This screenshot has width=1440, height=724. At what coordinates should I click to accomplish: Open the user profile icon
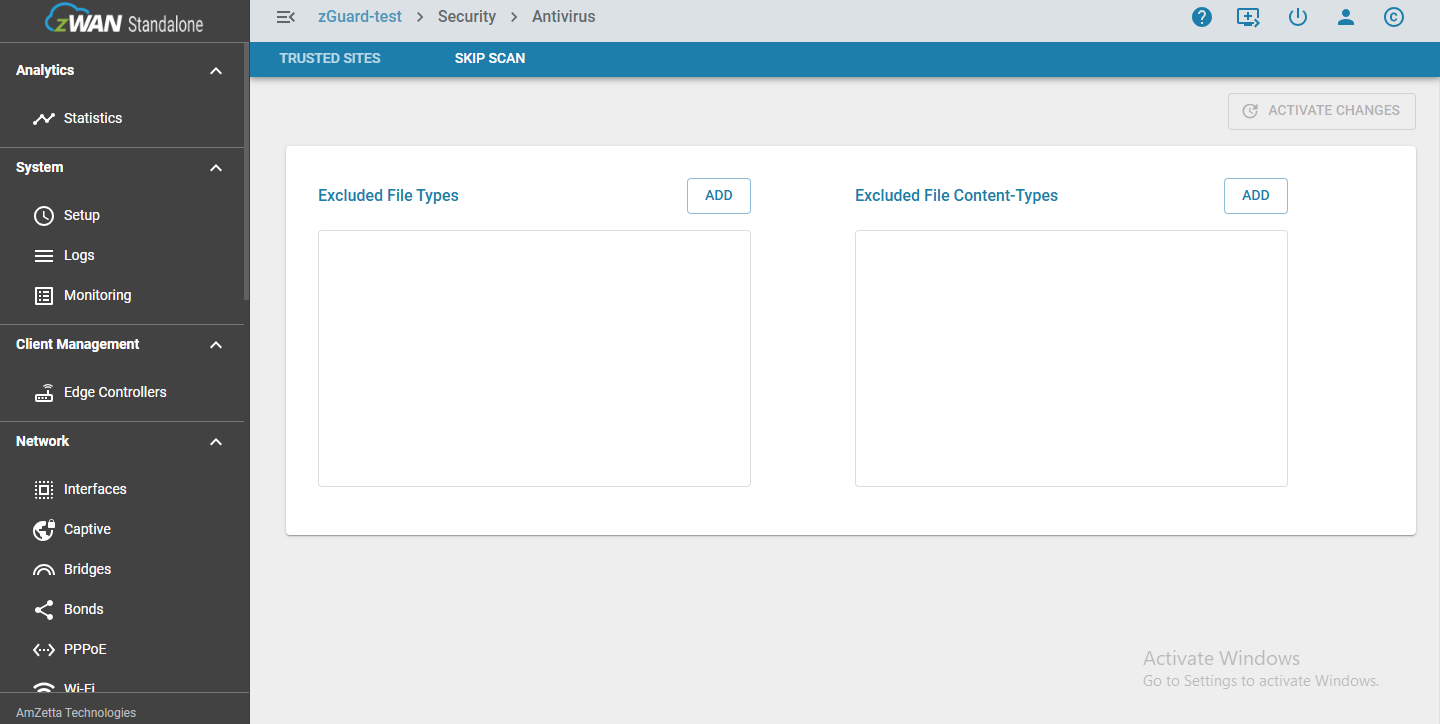coord(1346,17)
